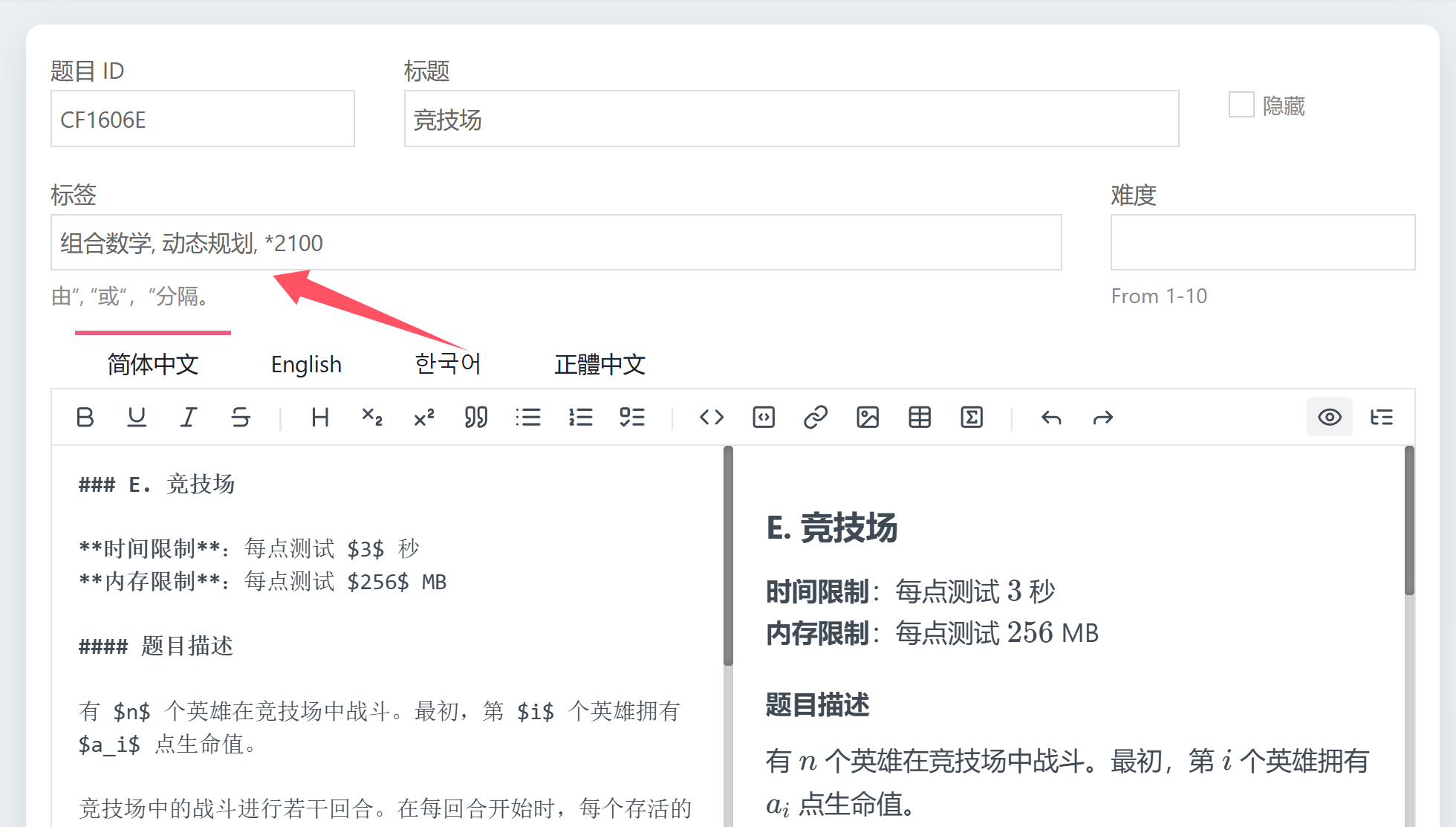Toggle the outline panel icon

(1382, 418)
